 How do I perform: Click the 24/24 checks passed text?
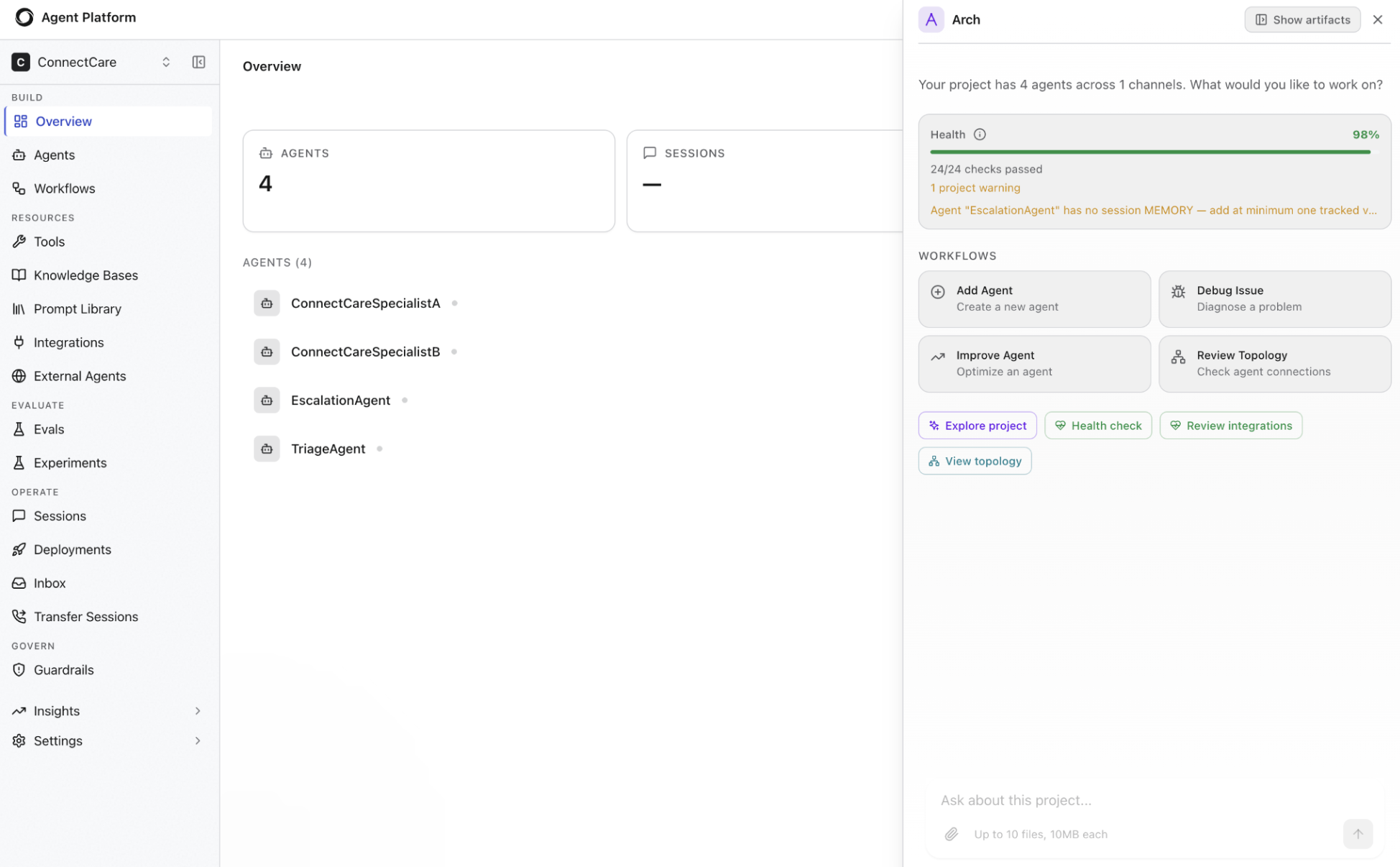[x=986, y=169]
